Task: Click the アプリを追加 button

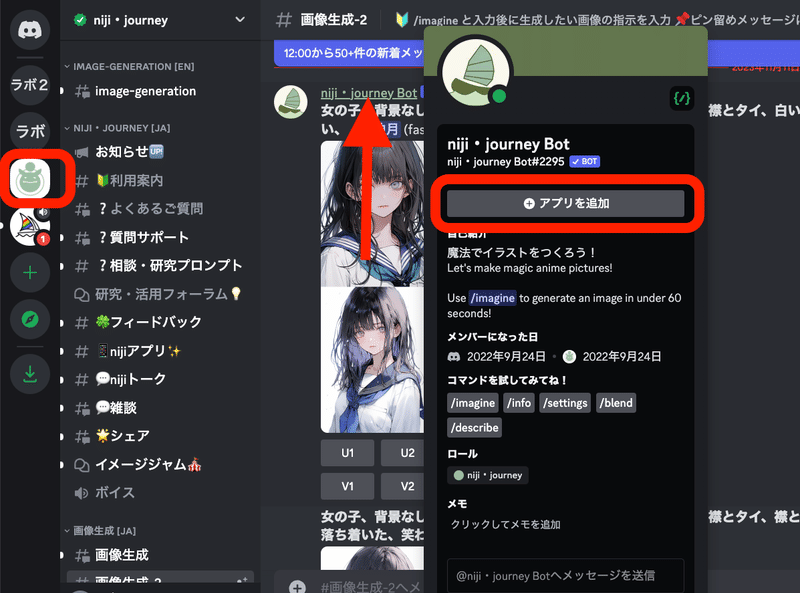Action: pyautogui.click(x=566, y=203)
